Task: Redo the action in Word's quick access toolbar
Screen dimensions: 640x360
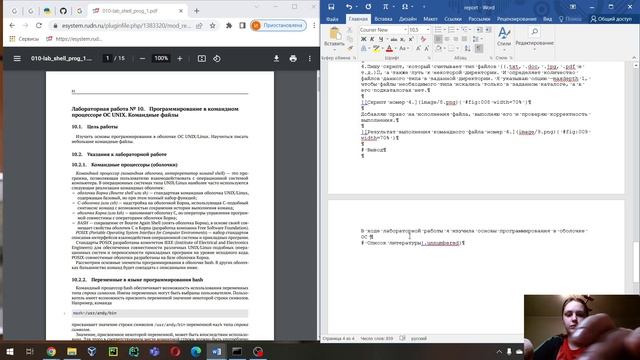Action: 368,7
